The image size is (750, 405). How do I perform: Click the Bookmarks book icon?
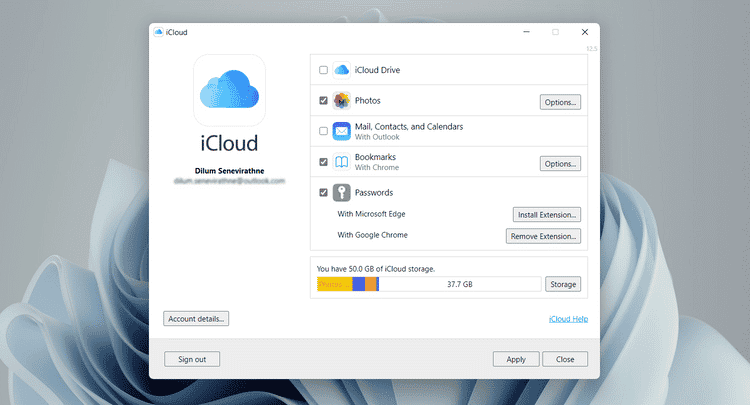tap(342, 162)
